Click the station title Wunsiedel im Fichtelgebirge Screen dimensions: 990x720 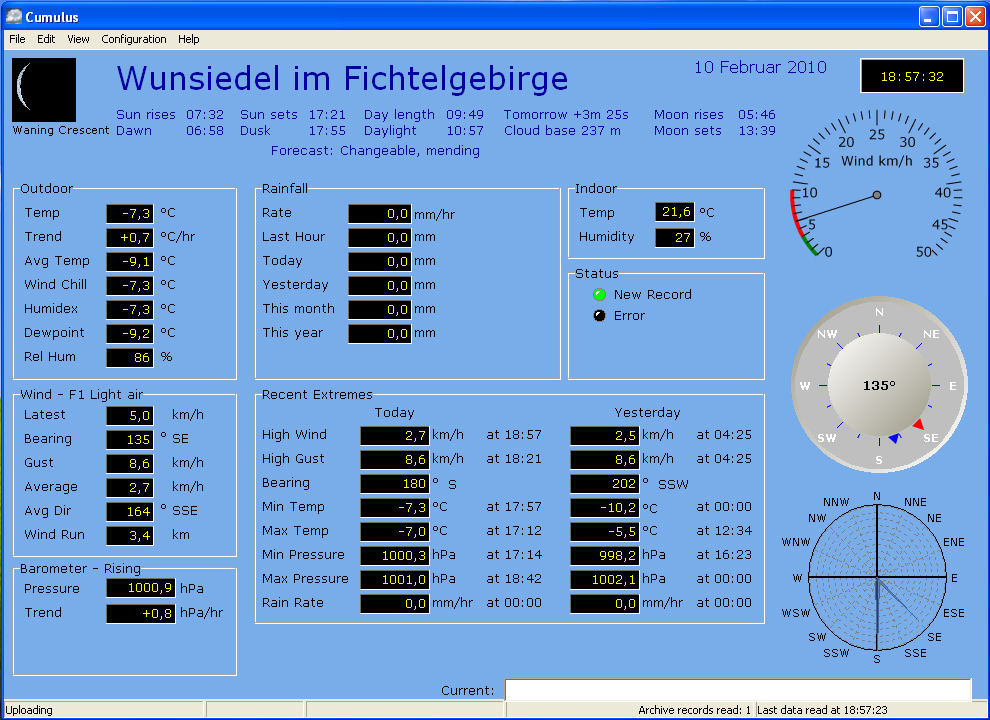(x=342, y=80)
